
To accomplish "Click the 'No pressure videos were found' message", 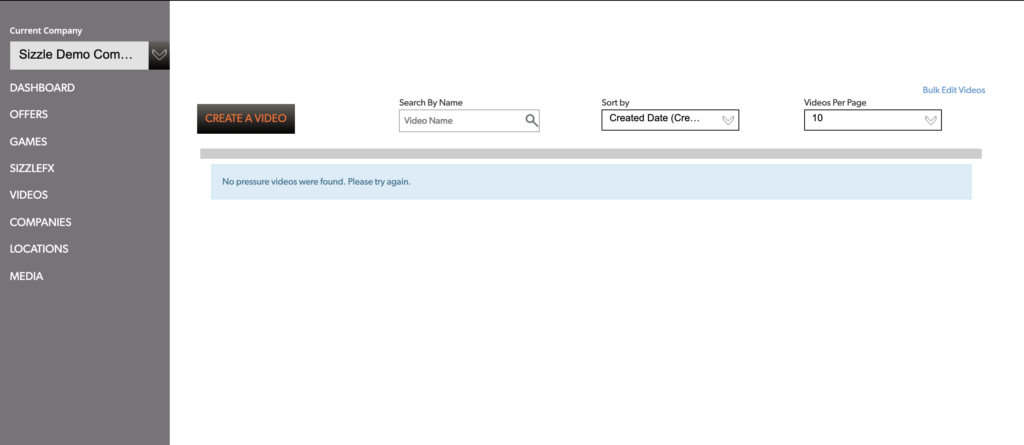I will pyautogui.click(x=317, y=182).
